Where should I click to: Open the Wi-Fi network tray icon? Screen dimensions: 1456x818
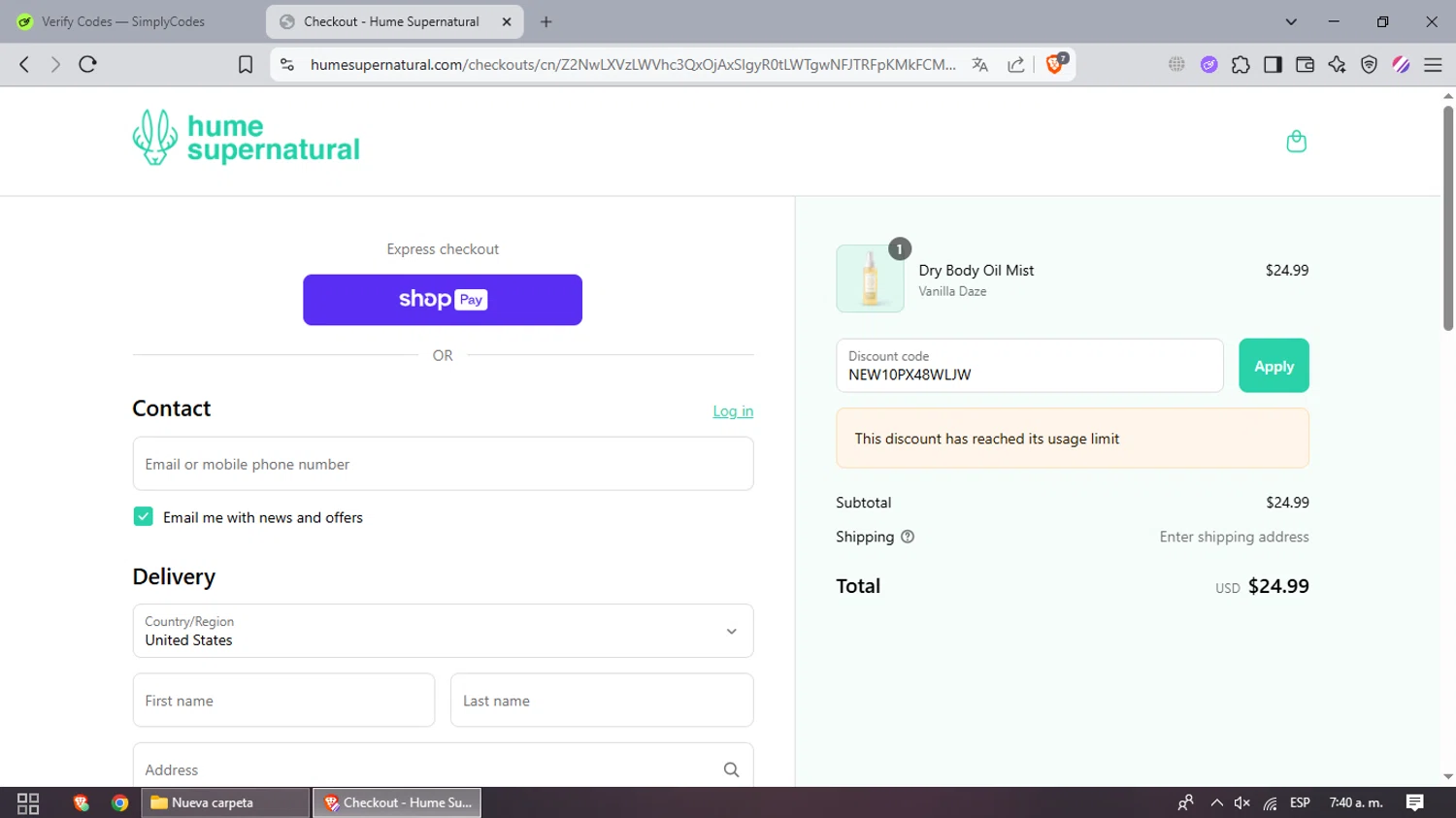click(1270, 802)
